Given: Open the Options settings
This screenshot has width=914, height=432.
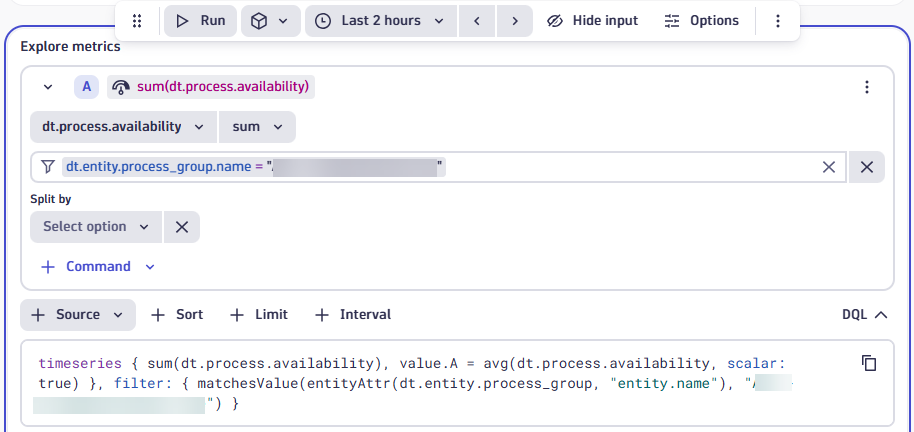Looking at the screenshot, I should pos(702,21).
